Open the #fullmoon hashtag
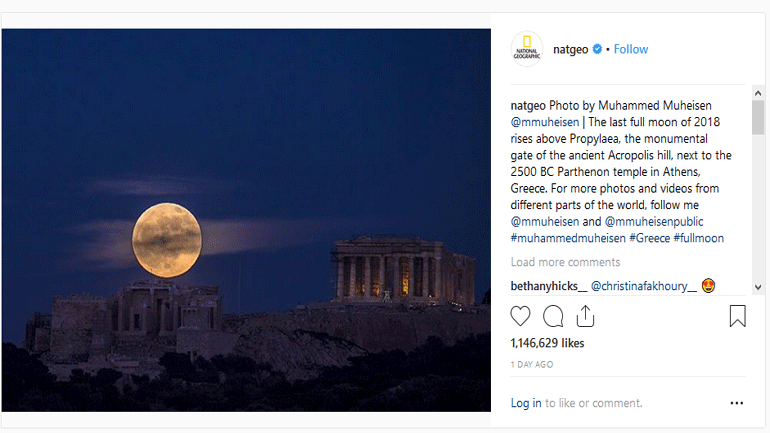Viewport: 770px width, 433px height. click(699, 238)
